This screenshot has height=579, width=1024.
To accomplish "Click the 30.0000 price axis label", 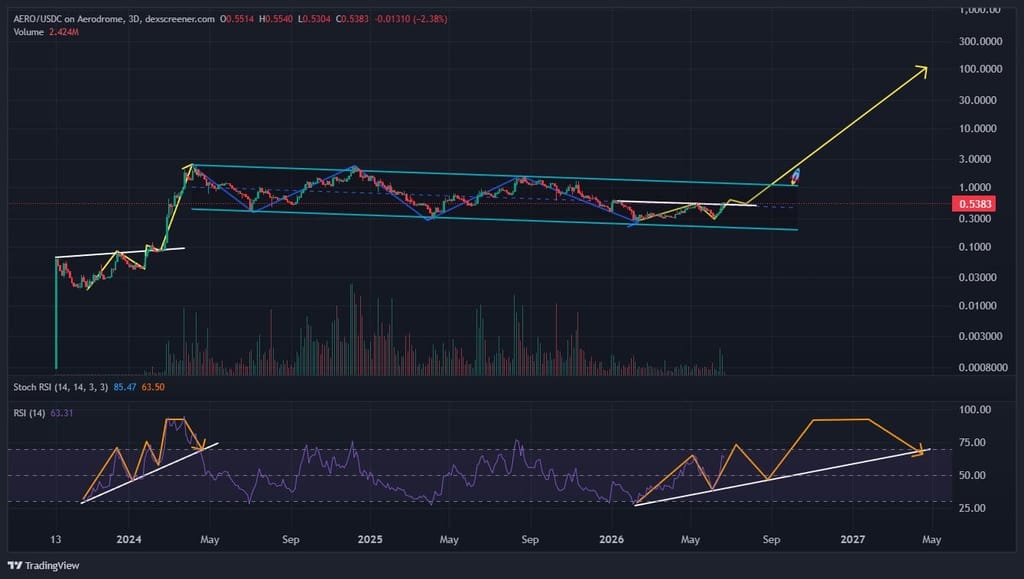I will (x=978, y=100).
